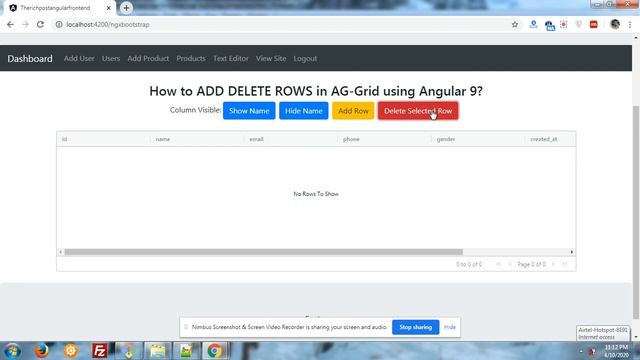The height and width of the screenshot is (360, 640).
Task: Click the browser forward arrow
Action: point(25,24)
